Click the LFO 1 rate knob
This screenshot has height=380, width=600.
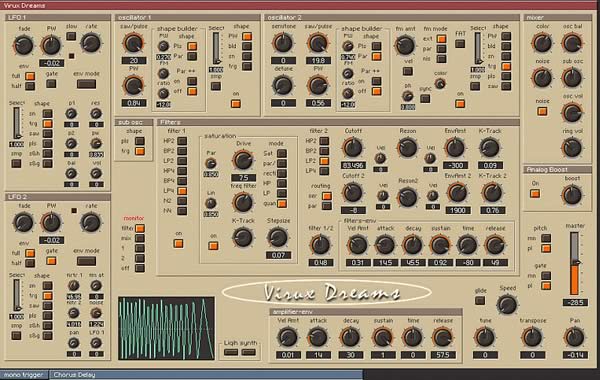(x=91, y=42)
